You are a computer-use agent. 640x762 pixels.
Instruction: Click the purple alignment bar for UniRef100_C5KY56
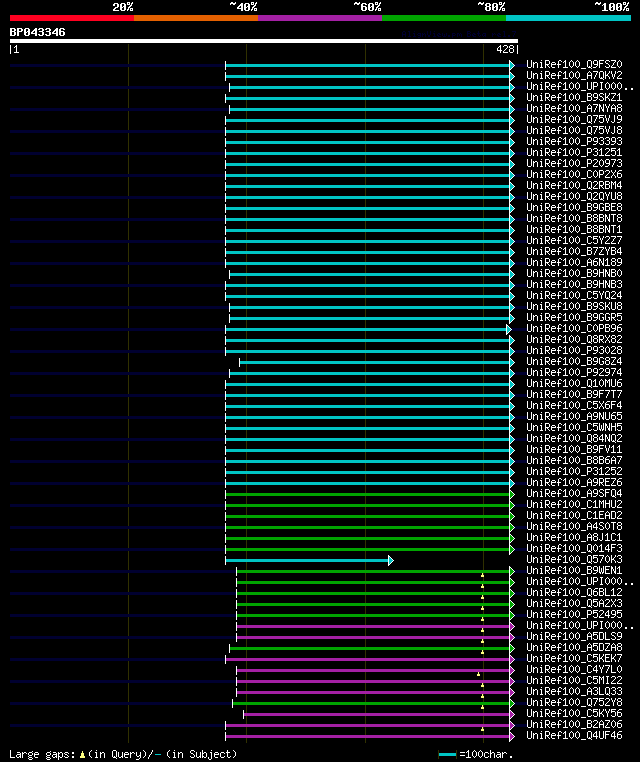(x=379, y=714)
